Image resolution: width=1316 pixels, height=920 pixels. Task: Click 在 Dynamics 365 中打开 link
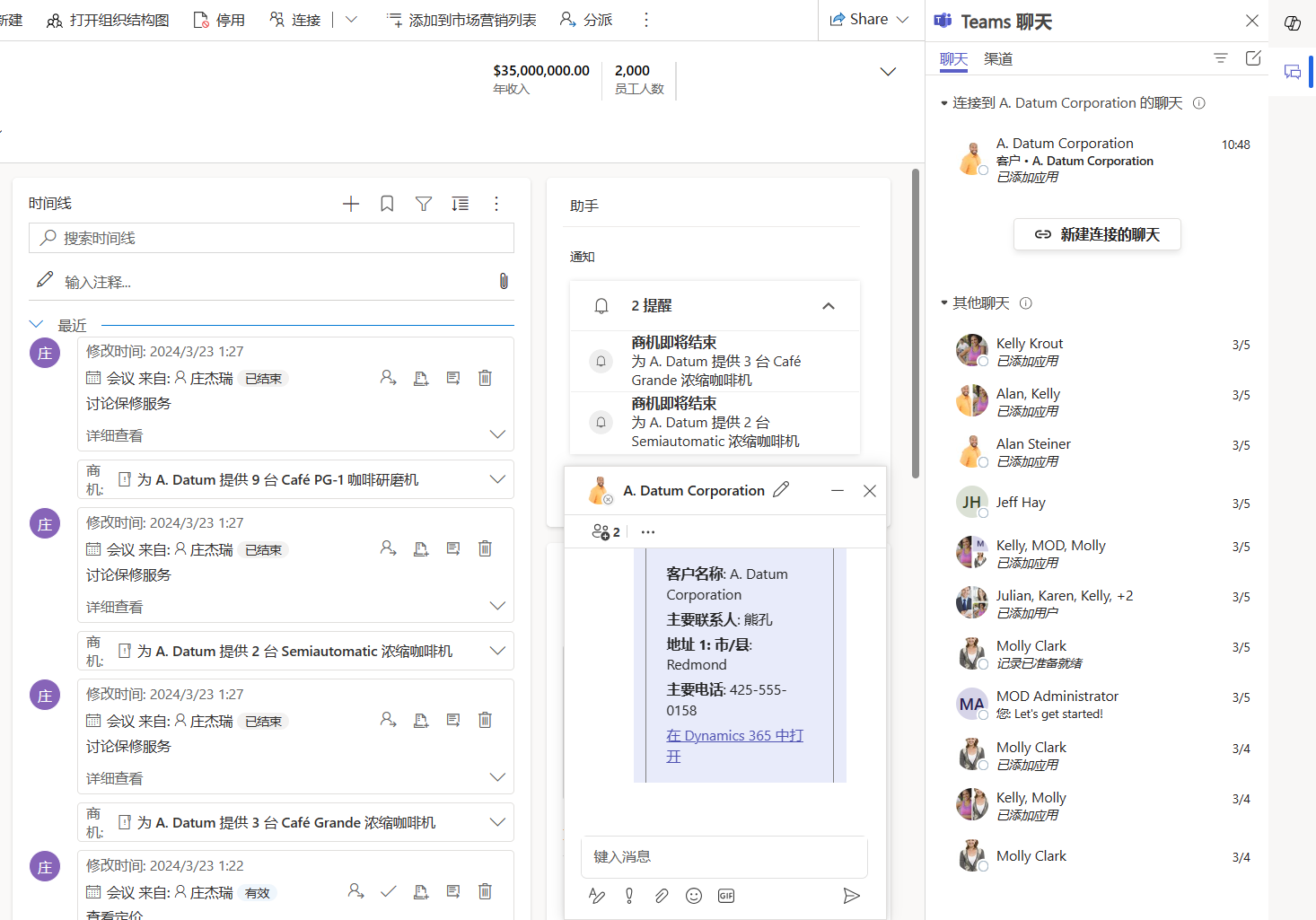pos(734,745)
